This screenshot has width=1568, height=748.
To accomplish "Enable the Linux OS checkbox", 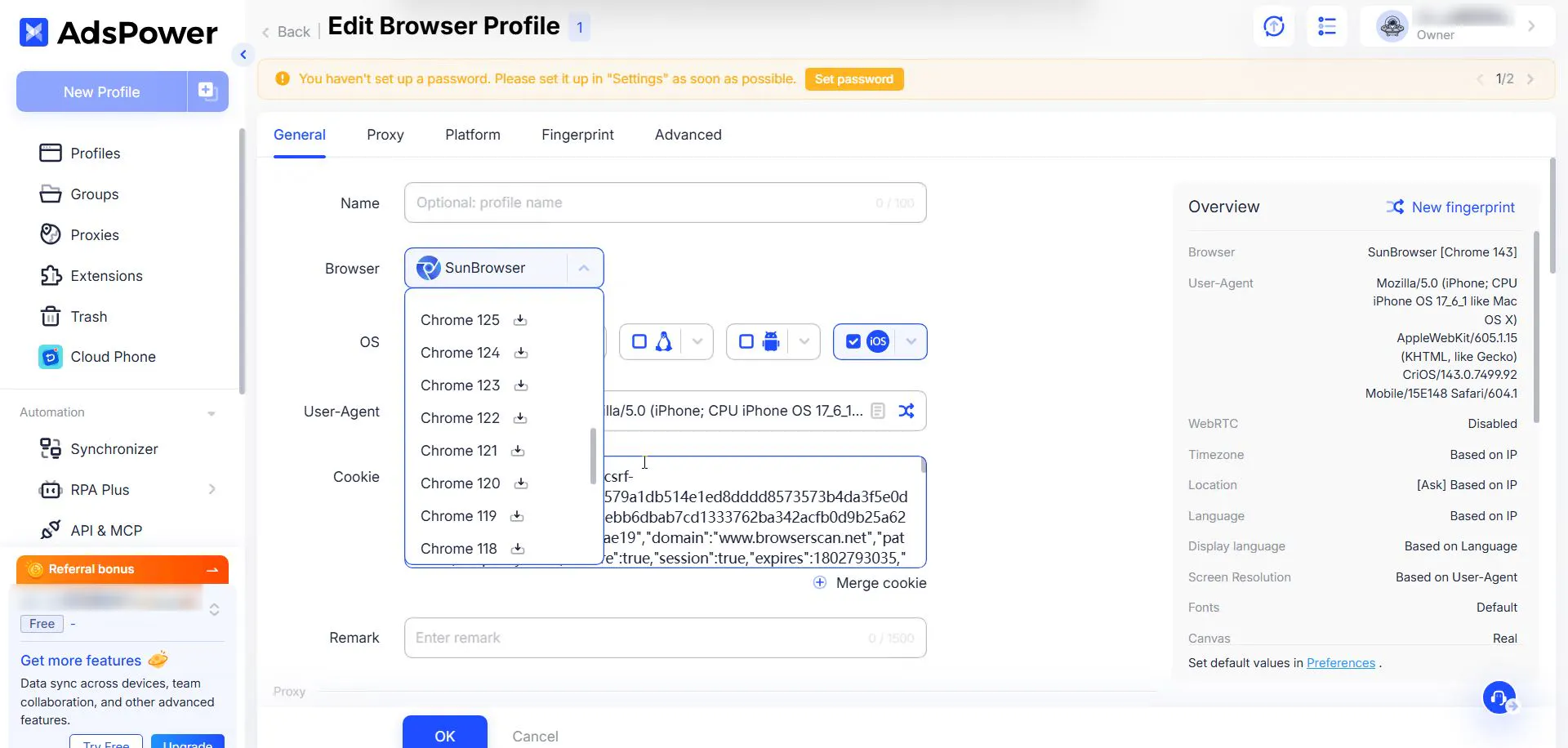I will coord(639,341).
